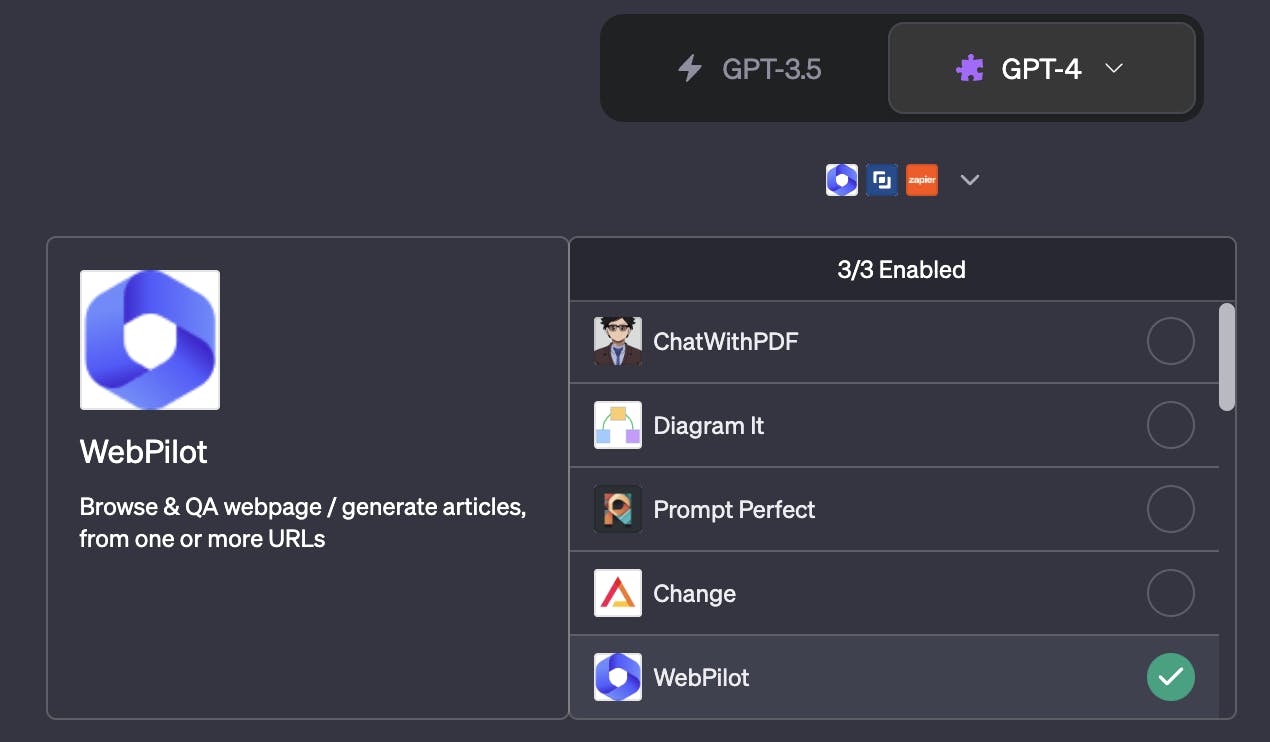The image size is (1270, 742).
Task: Click the 3/3 Enabled header
Action: click(902, 269)
